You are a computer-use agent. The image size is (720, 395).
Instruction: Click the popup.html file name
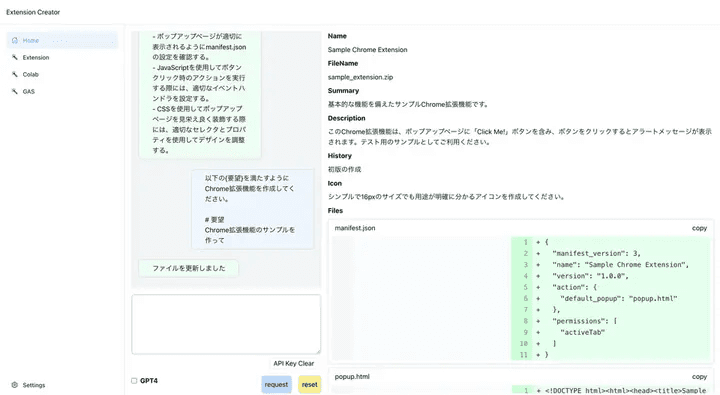352,377
